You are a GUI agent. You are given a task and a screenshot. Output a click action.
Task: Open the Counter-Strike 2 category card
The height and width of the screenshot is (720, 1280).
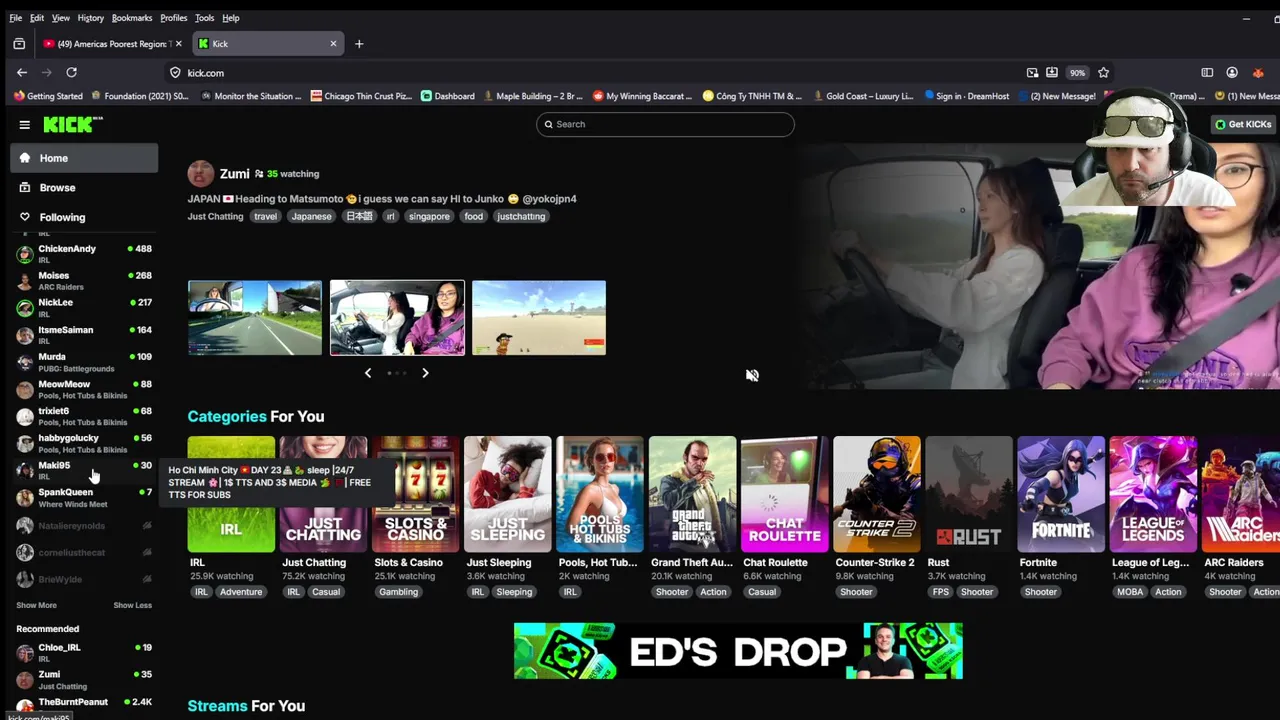[x=876, y=494]
